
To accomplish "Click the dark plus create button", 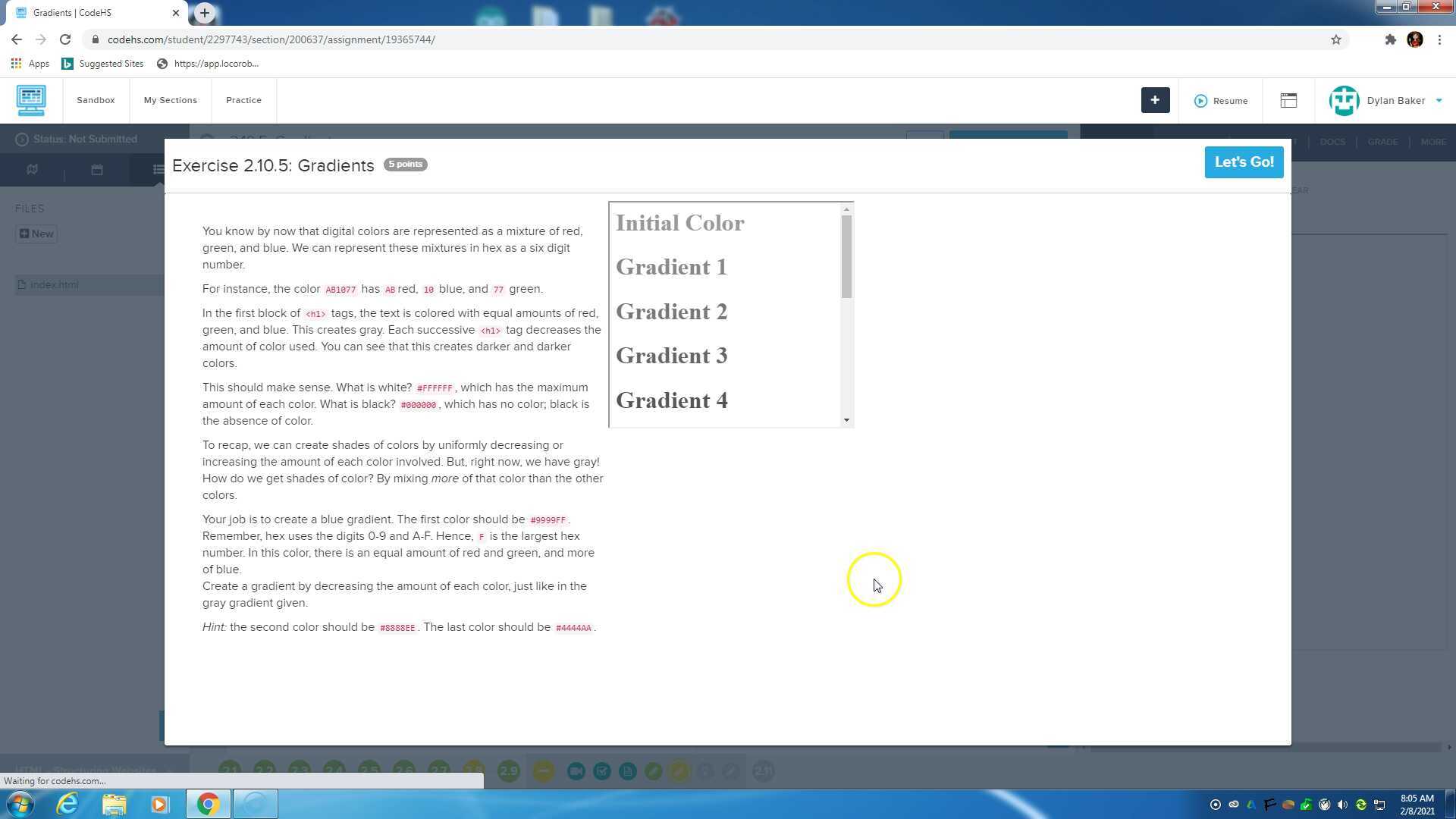I will [x=1155, y=100].
